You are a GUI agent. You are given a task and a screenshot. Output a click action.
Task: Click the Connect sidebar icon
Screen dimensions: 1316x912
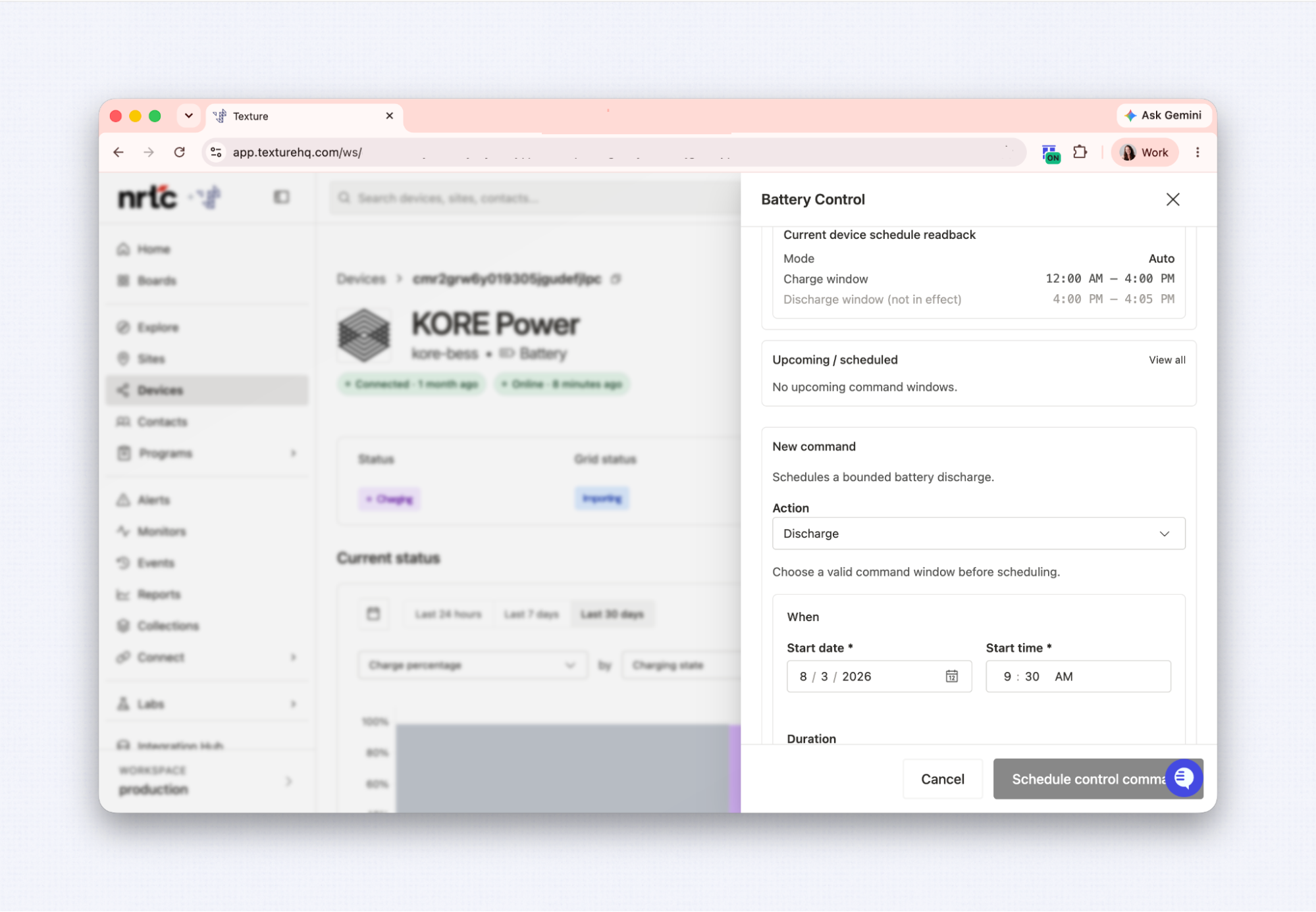tap(123, 657)
